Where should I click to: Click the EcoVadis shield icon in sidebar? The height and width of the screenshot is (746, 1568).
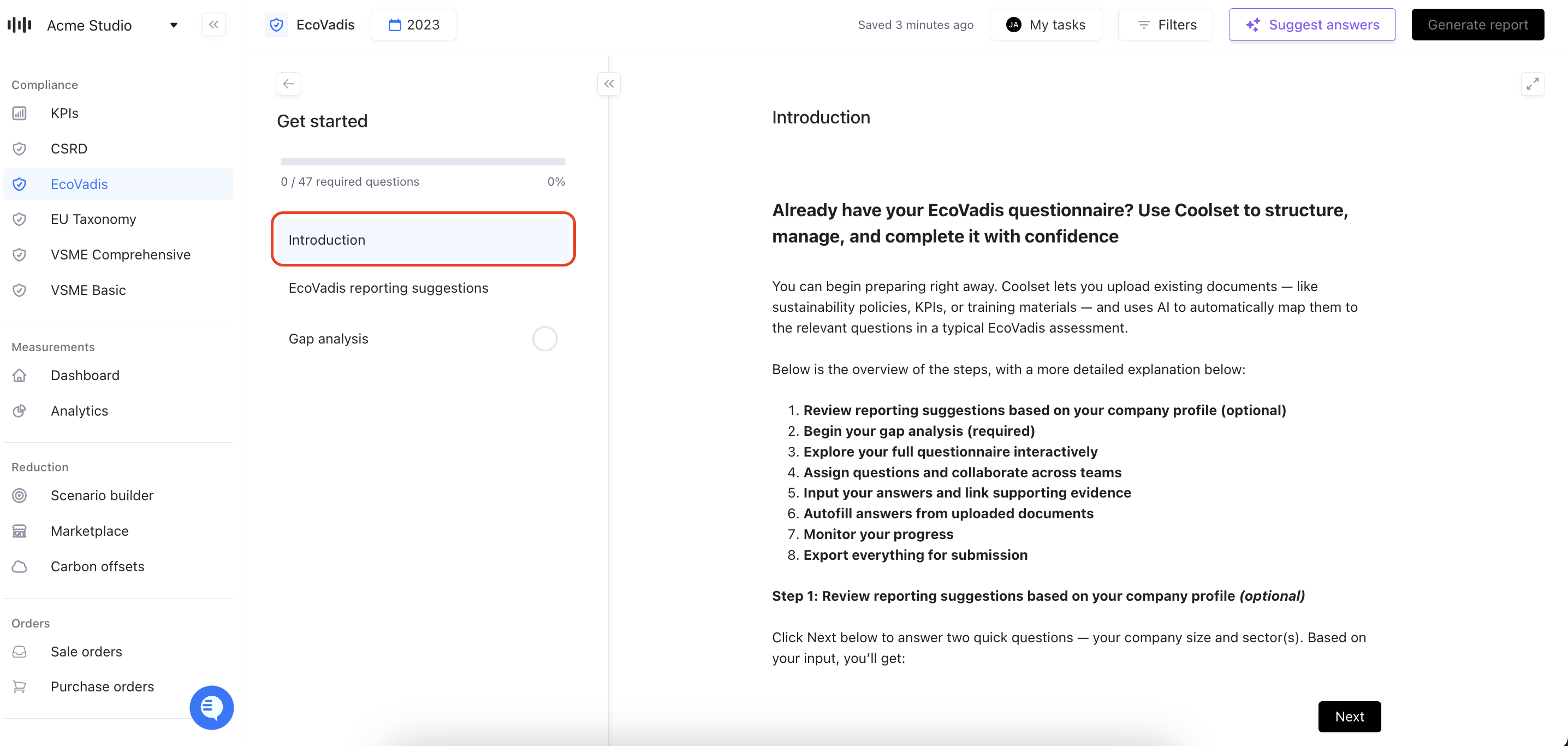pyautogui.click(x=20, y=184)
